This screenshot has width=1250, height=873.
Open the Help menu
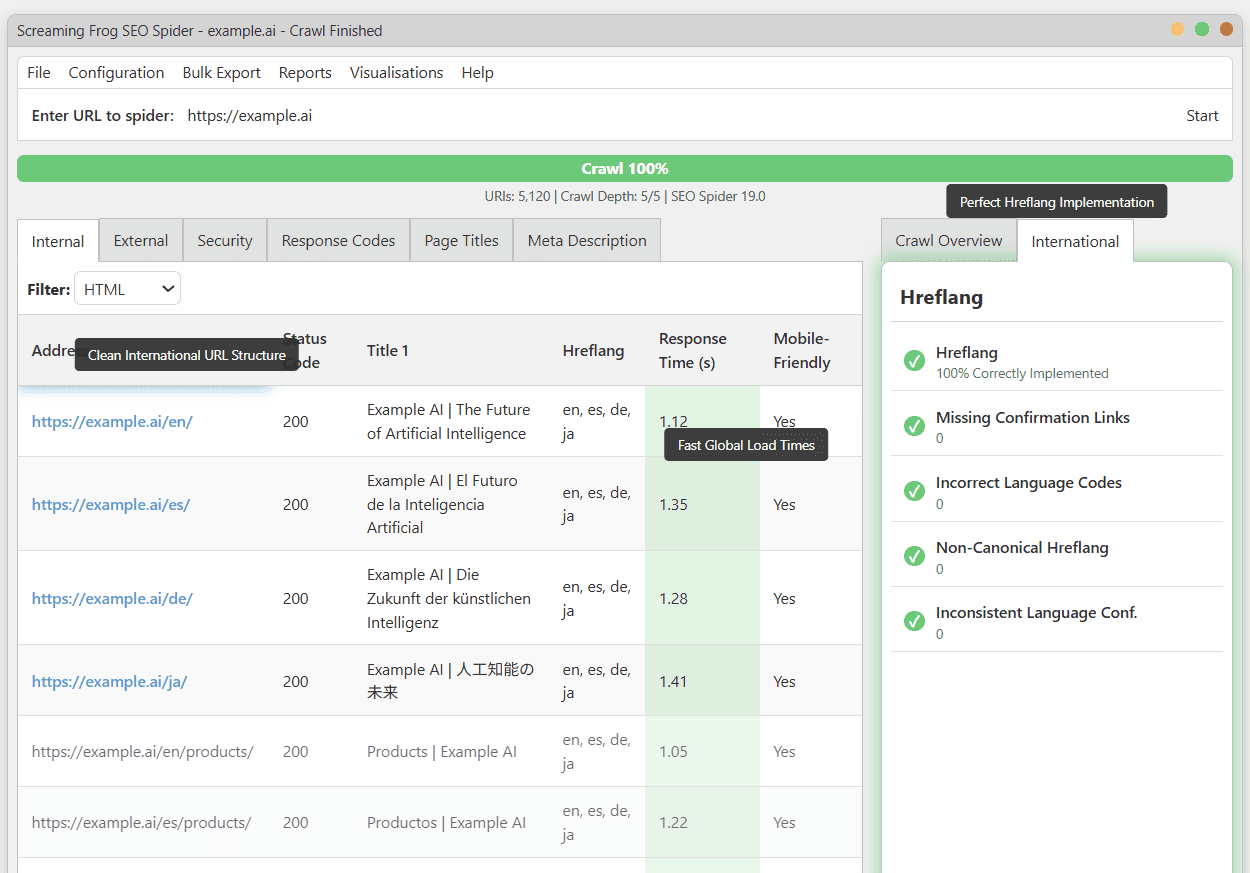click(477, 73)
